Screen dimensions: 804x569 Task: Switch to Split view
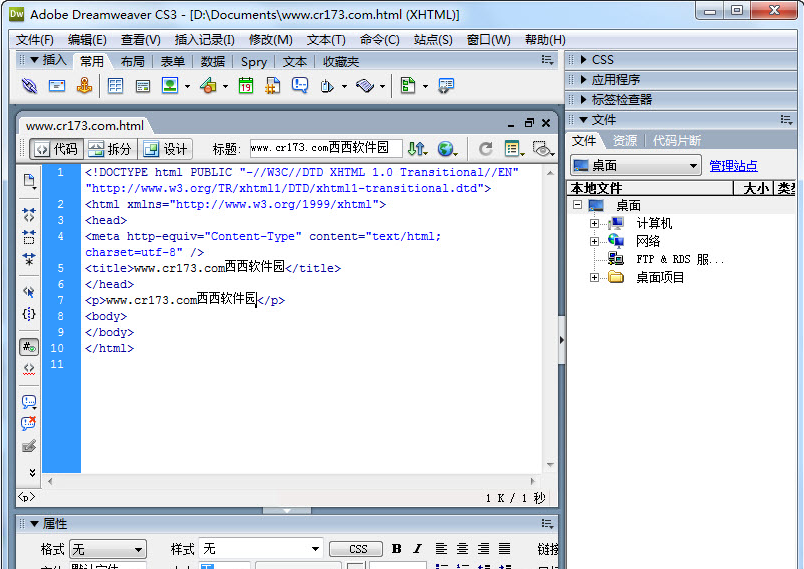tap(110, 149)
